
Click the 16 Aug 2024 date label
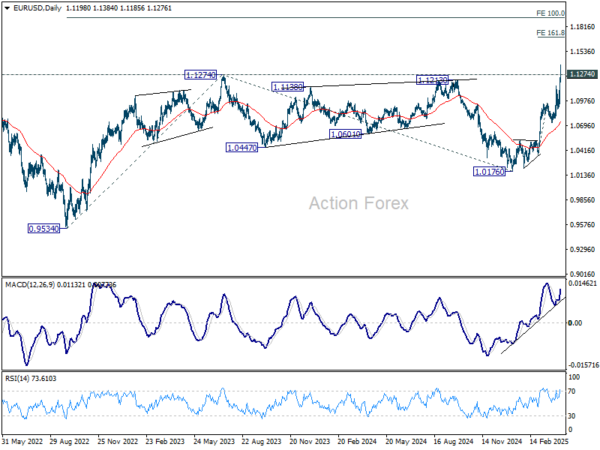pos(428,439)
